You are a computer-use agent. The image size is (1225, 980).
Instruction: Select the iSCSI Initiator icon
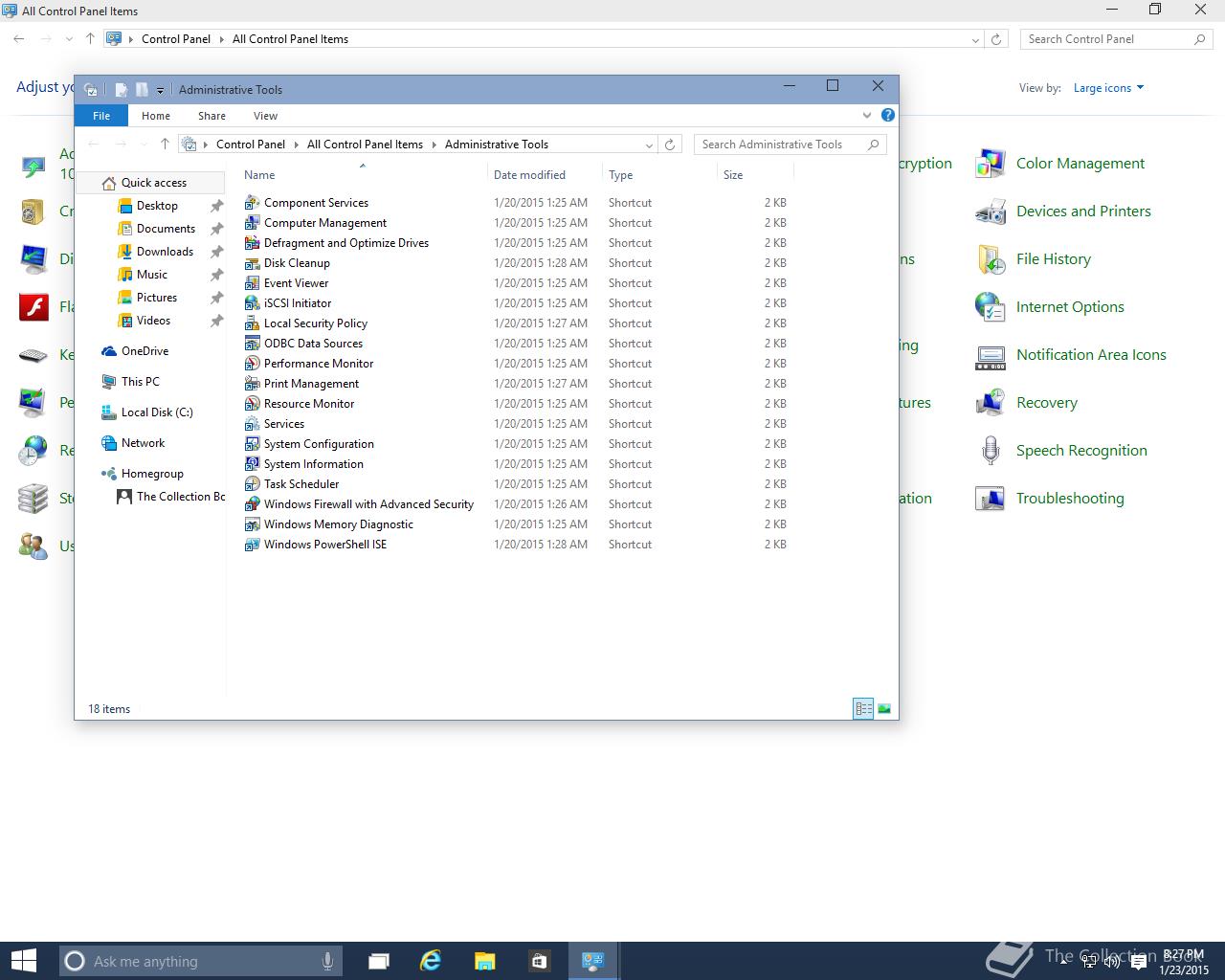point(253,303)
